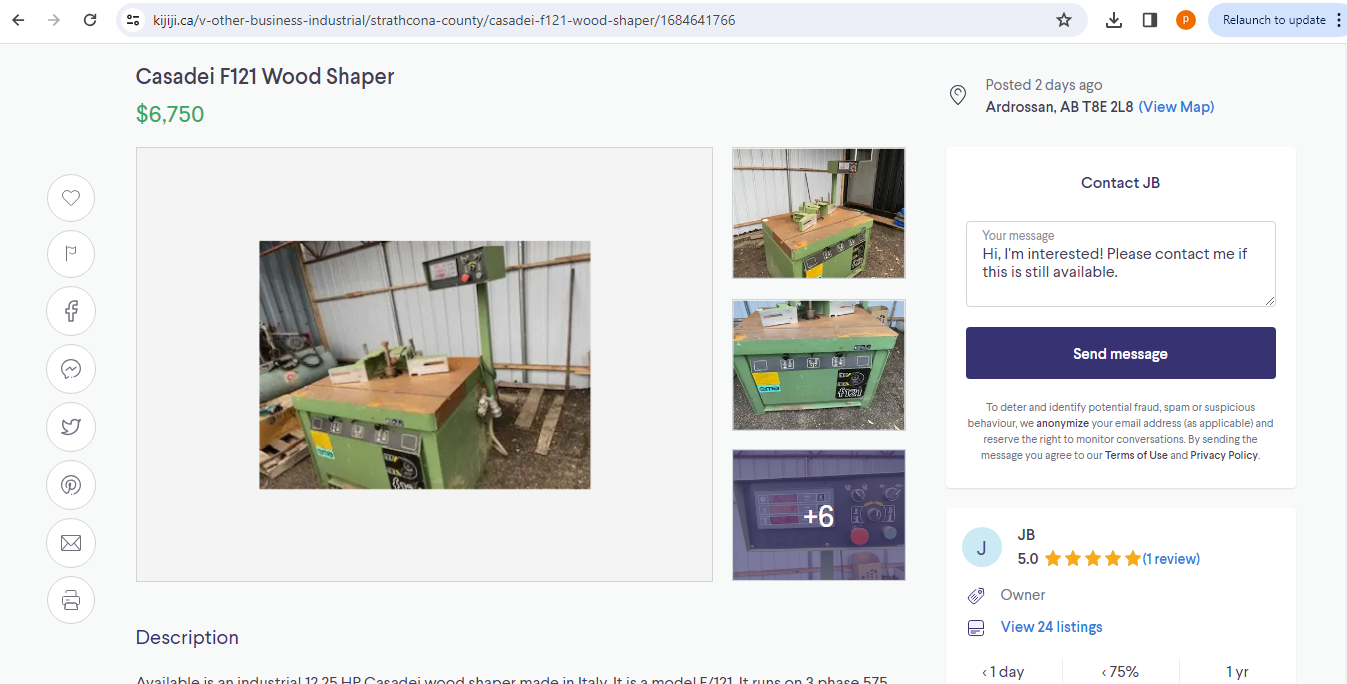Screen dimensions: 1347x684
Task: Print the listing with printer icon
Action: (x=71, y=601)
